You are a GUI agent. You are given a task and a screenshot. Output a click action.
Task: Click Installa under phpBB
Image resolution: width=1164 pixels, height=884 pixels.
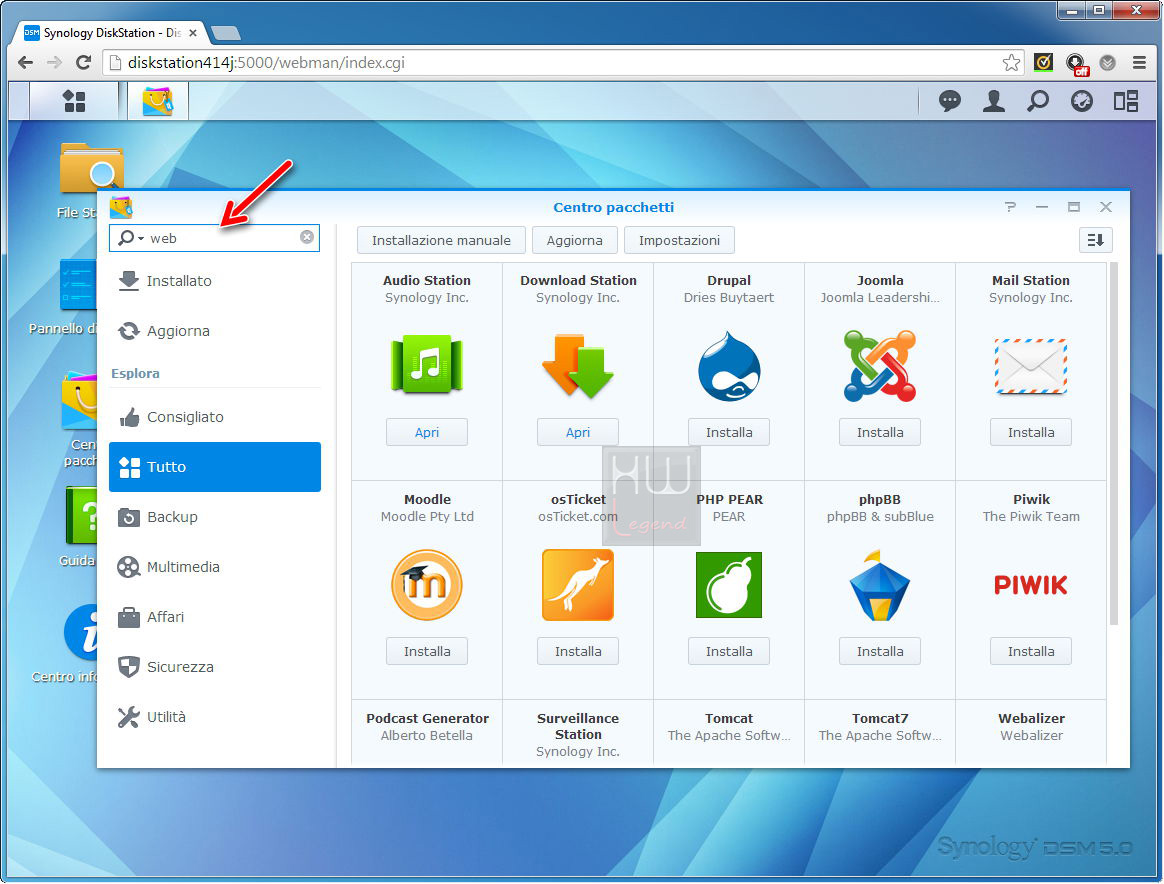[x=880, y=651]
